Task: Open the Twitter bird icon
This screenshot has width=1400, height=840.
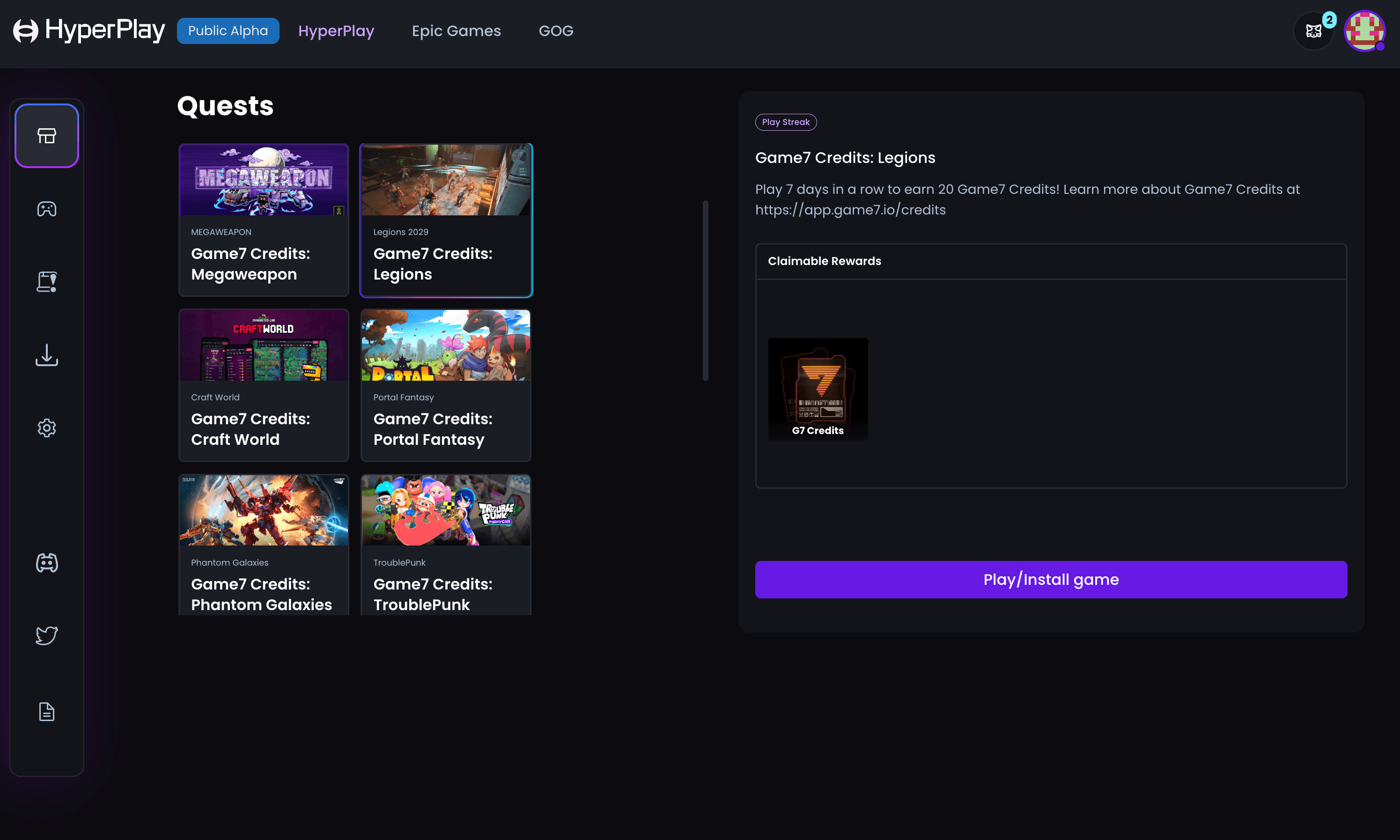Action: pyautogui.click(x=46, y=635)
